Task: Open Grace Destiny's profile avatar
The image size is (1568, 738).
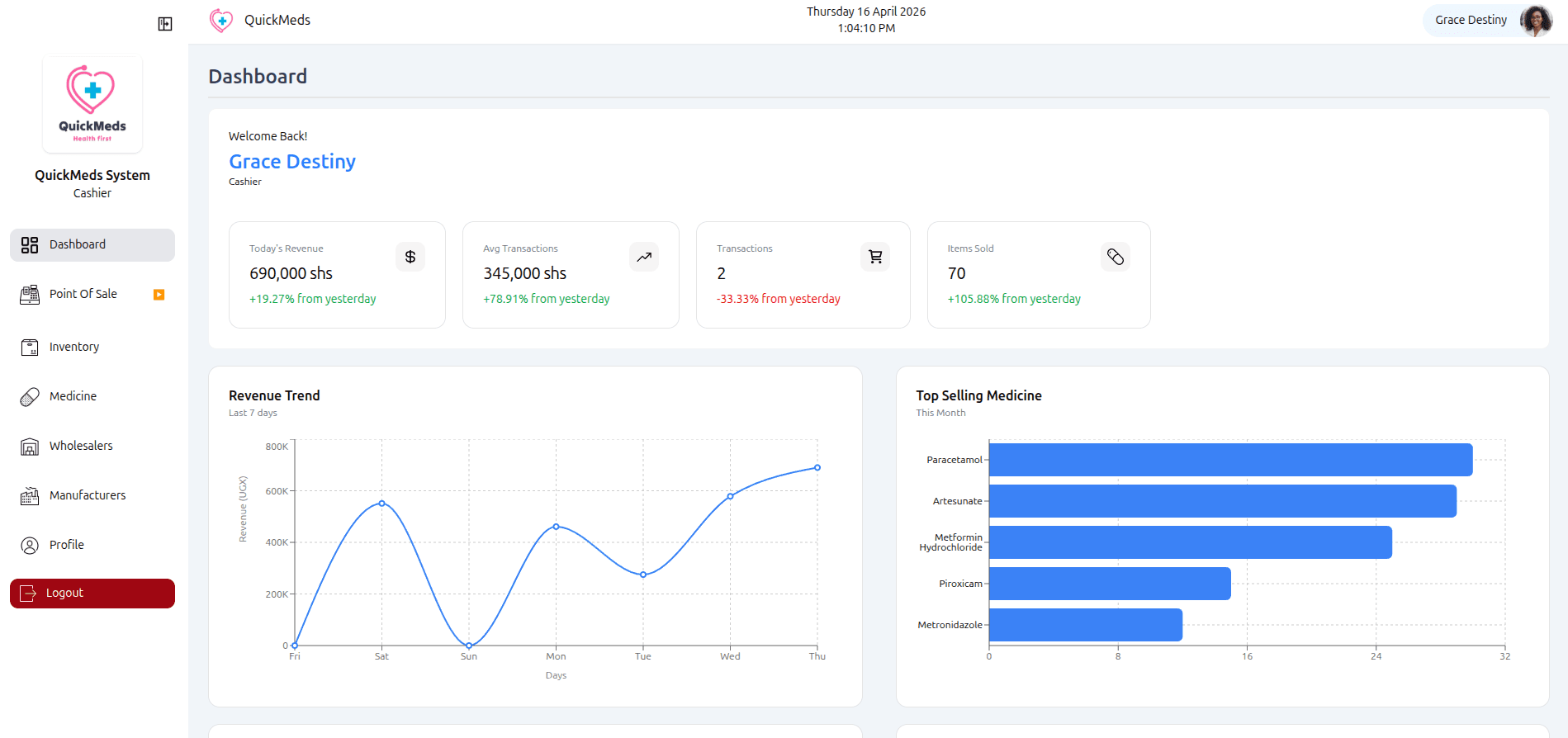Action: pos(1535,21)
